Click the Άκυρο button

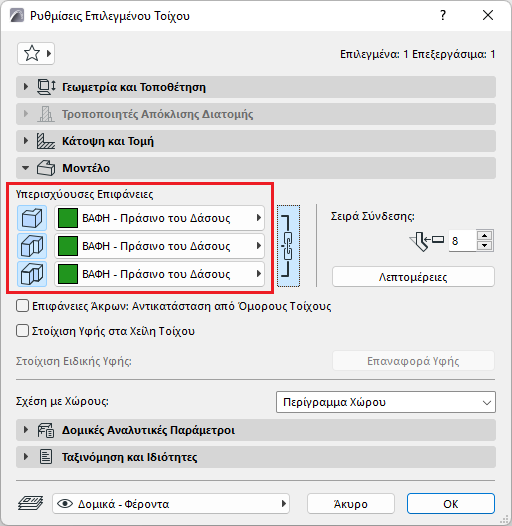[x=351, y=504]
